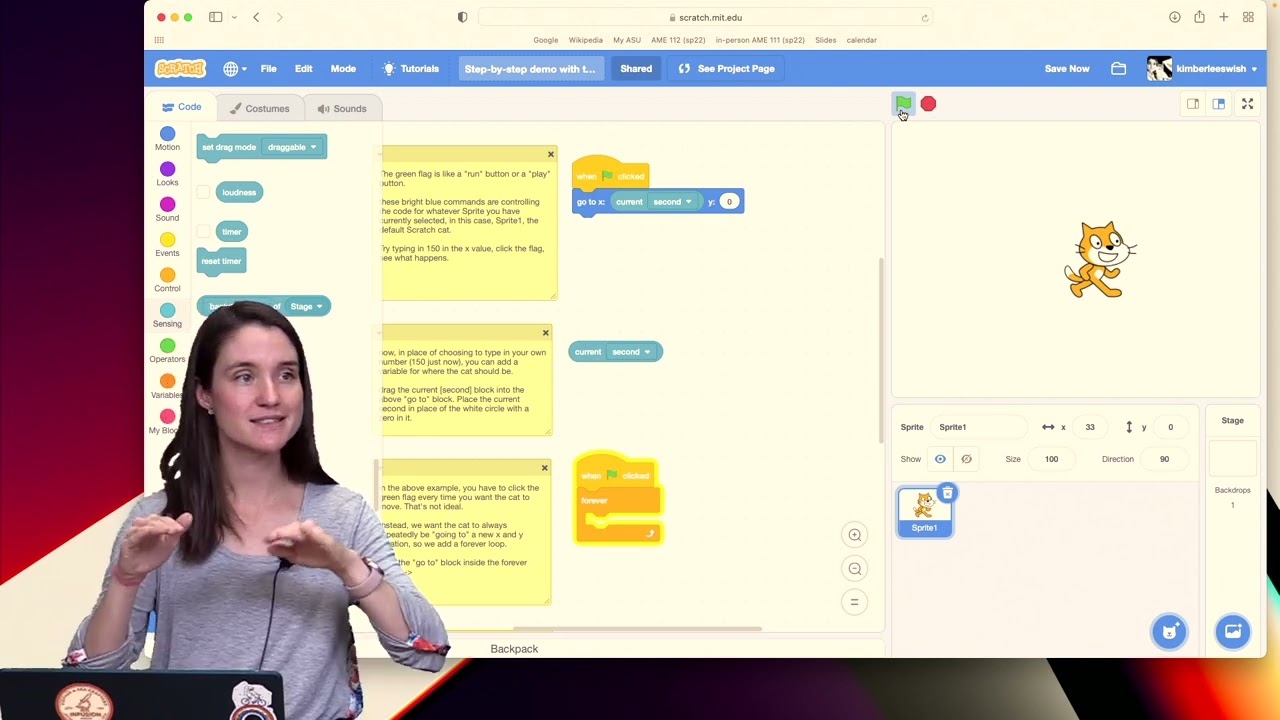This screenshot has width=1280, height=720.
Task: Open the Edit menu
Action: [x=303, y=69]
